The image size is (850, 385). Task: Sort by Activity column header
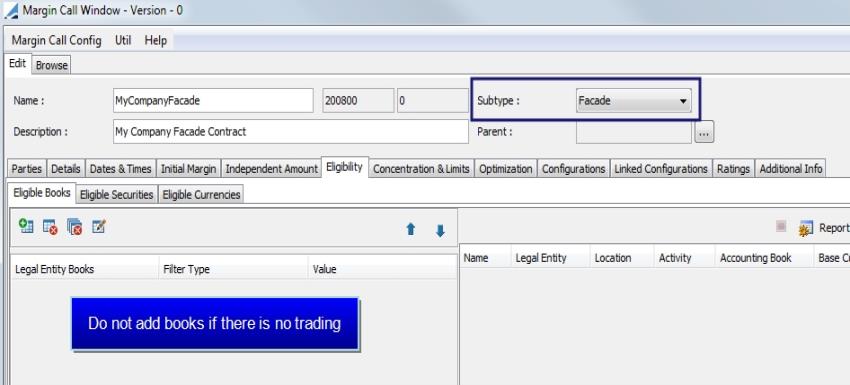tap(684, 258)
